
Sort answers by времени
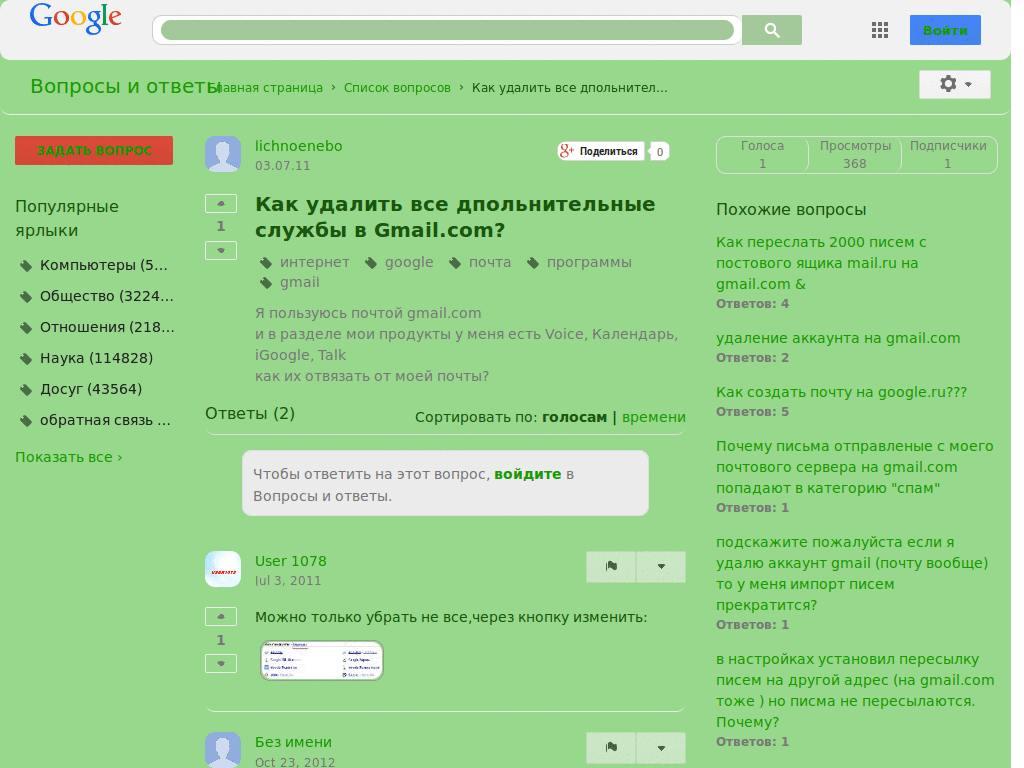[x=654, y=417]
